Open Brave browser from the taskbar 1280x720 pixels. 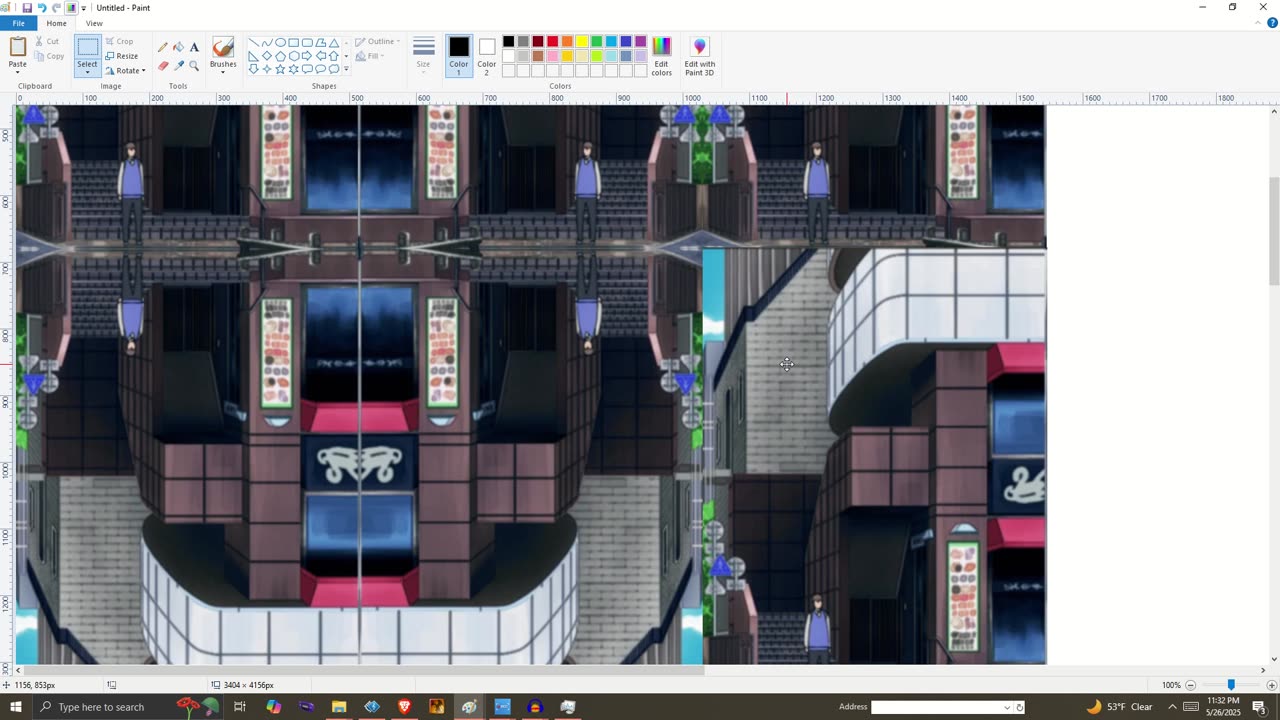404,707
